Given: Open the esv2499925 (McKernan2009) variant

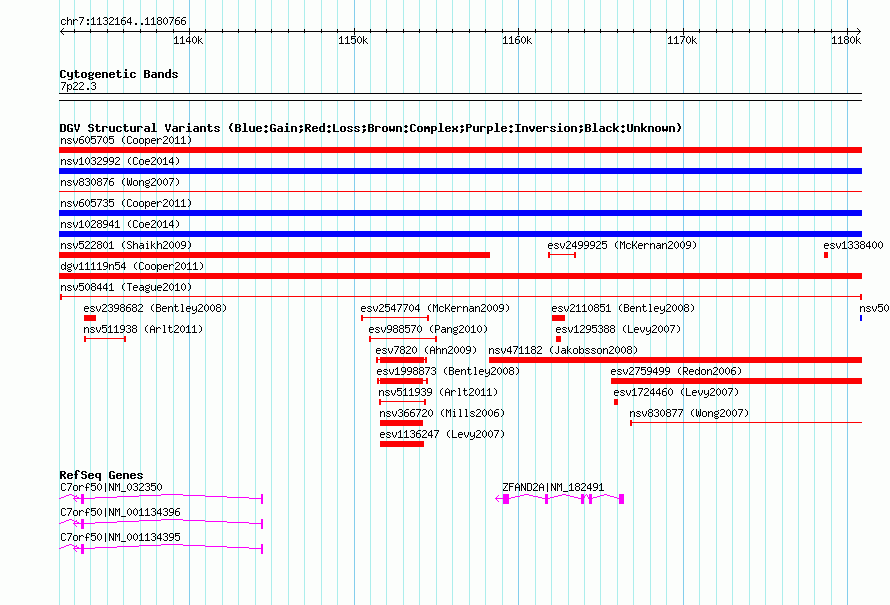Looking at the screenshot, I should click(x=622, y=245).
